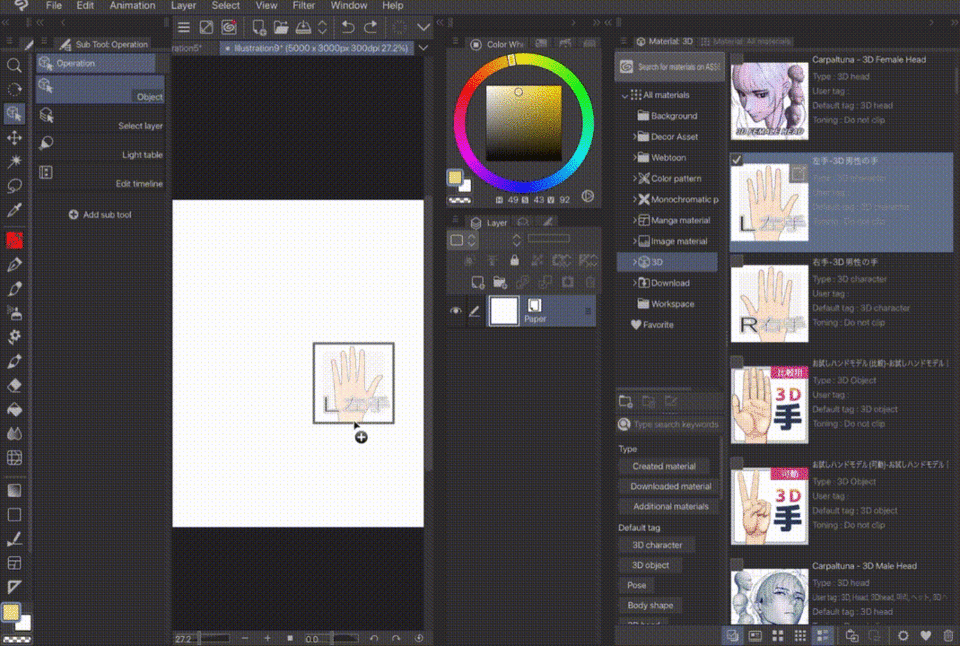Toggle the 3D character default tag filter

tap(657, 545)
